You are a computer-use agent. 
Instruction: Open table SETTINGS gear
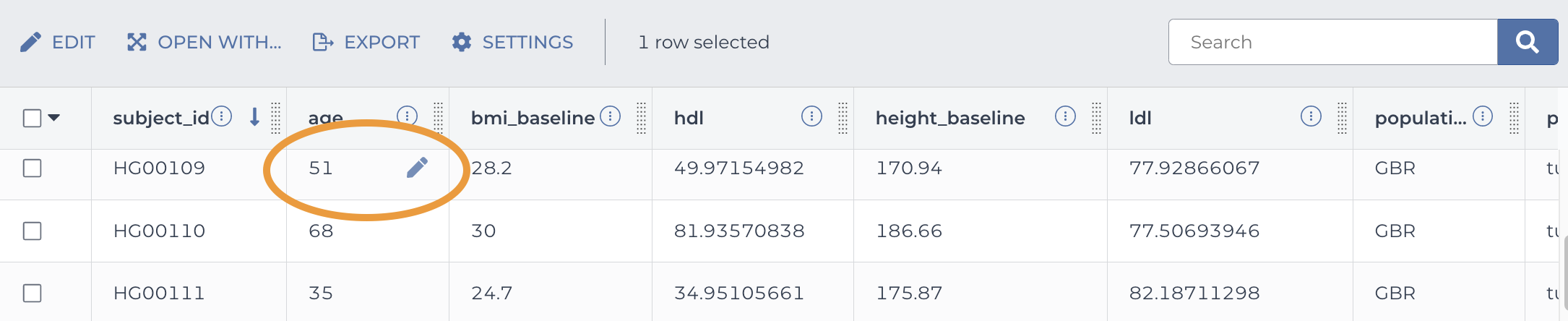point(512,42)
